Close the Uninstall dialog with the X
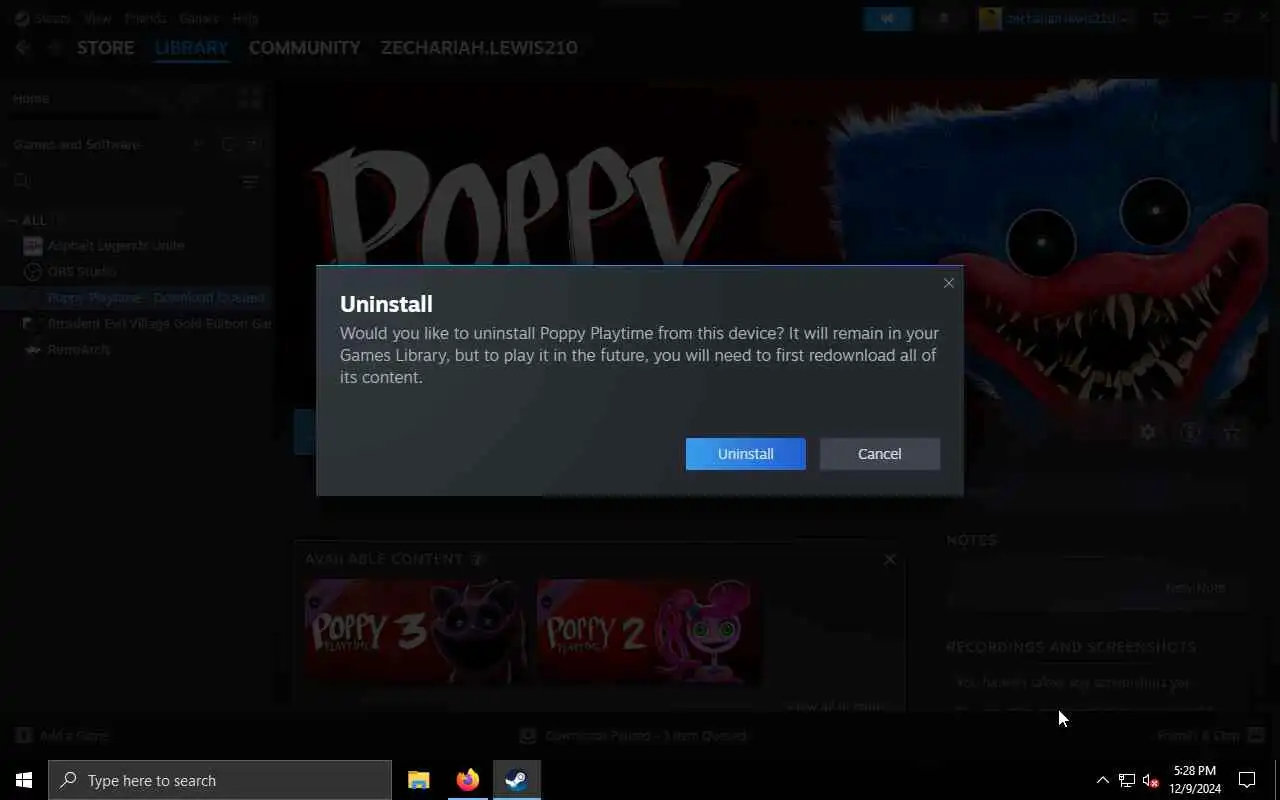 coord(948,283)
